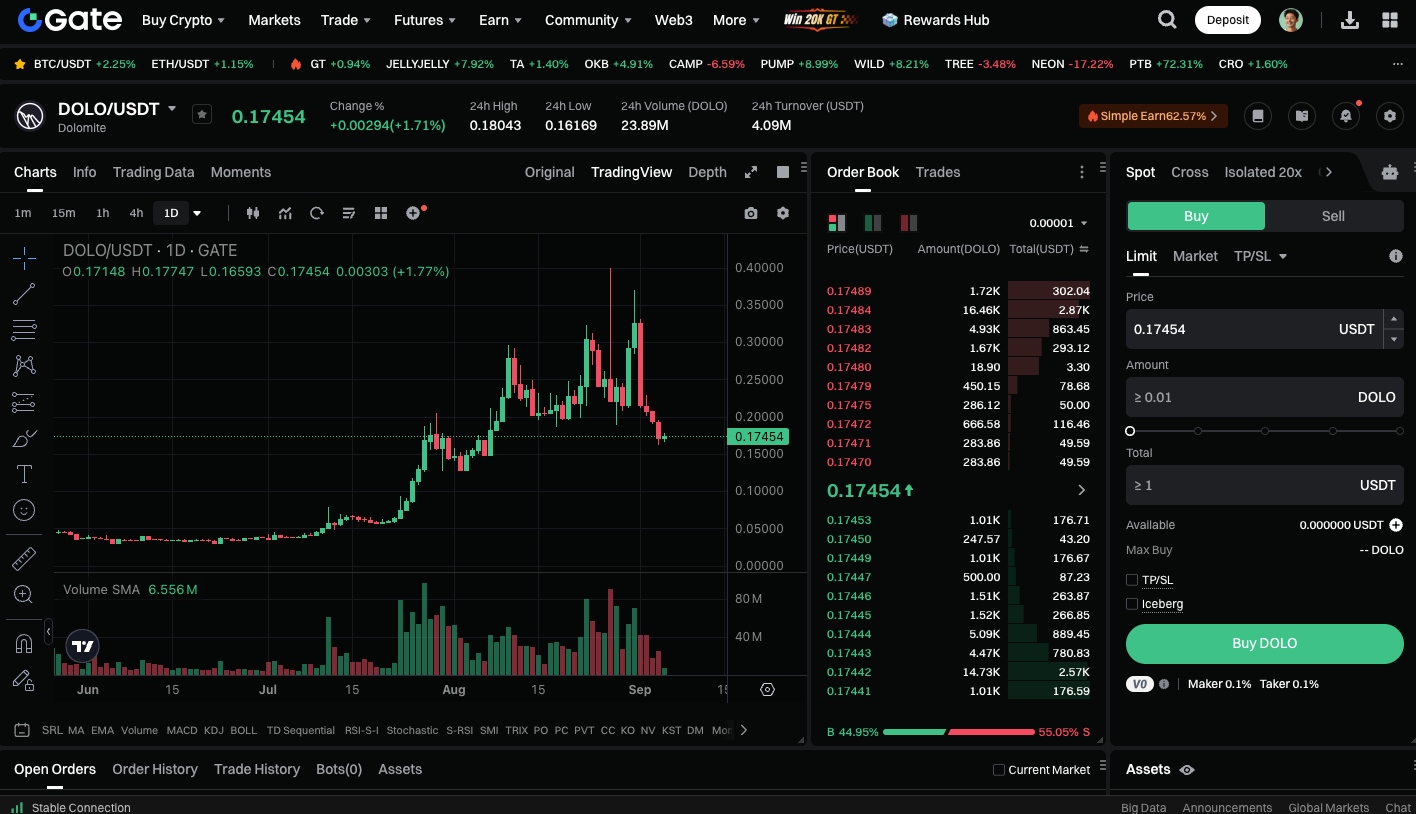Show only buy orders in order book
The width and height of the screenshot is (1416, 814).
(x=873, y=222)
